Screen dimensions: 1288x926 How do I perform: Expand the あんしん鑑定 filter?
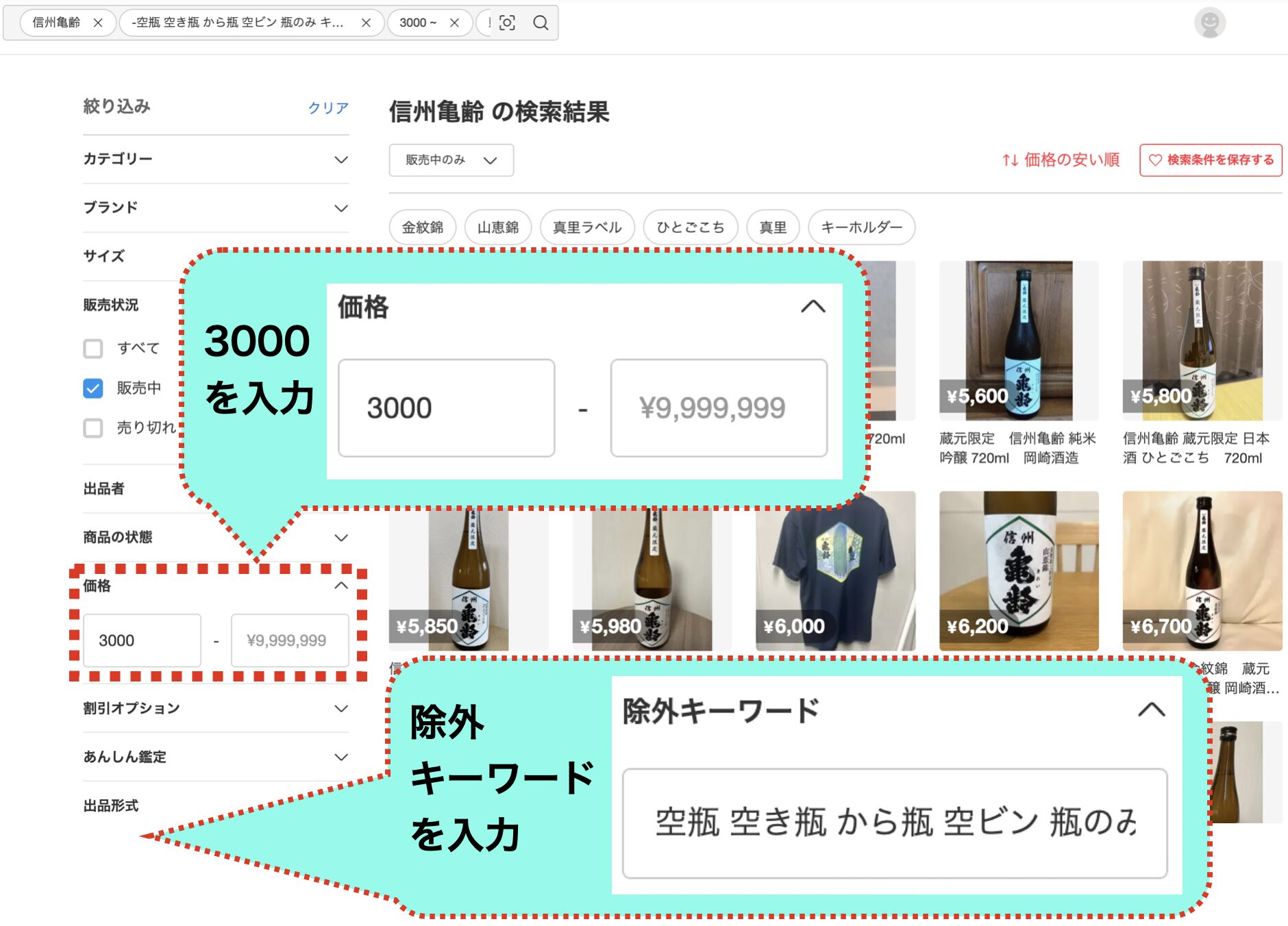pyautogui.click(x=216, y=757)
